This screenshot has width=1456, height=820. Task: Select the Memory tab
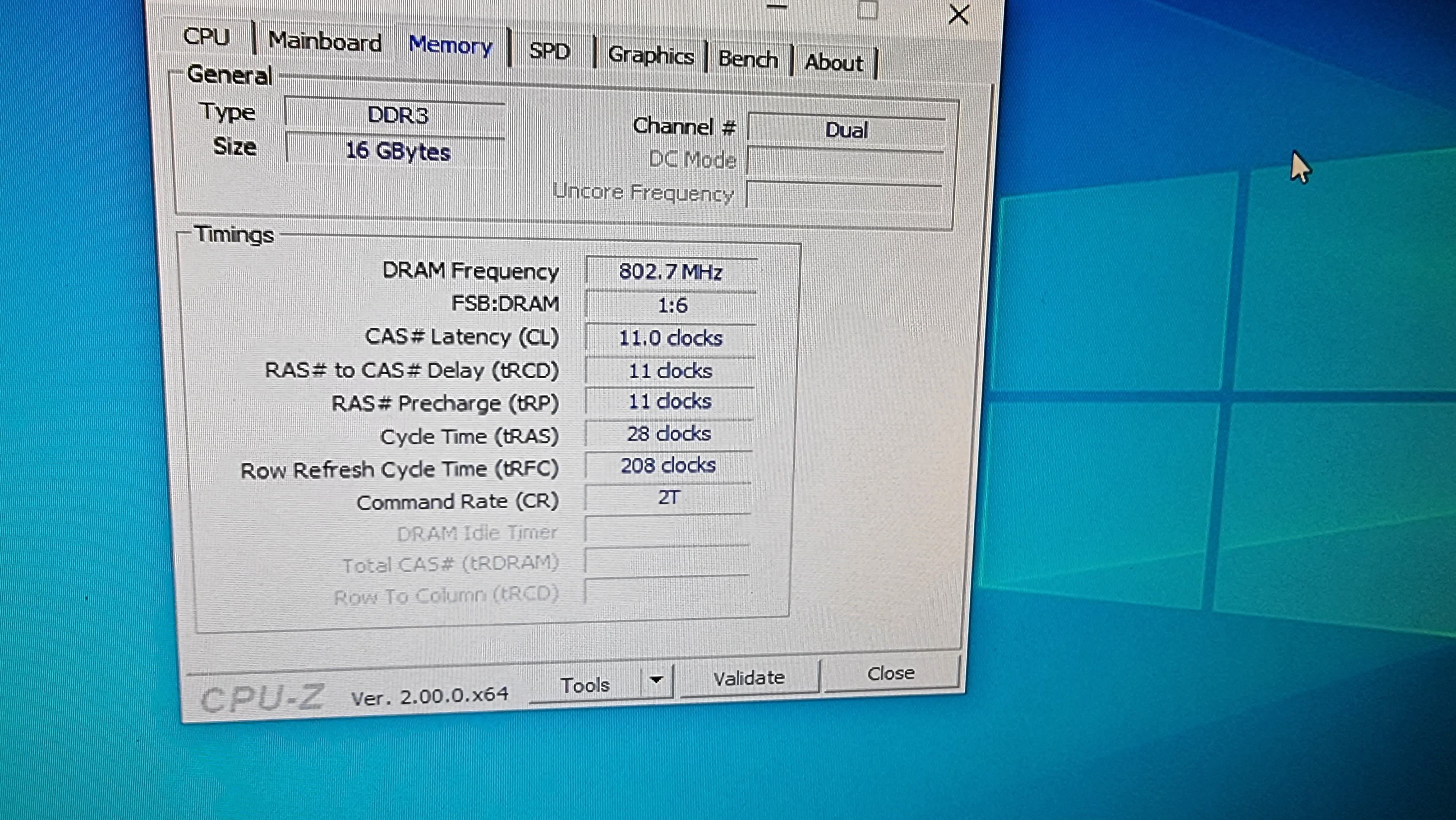pos(451,45)
